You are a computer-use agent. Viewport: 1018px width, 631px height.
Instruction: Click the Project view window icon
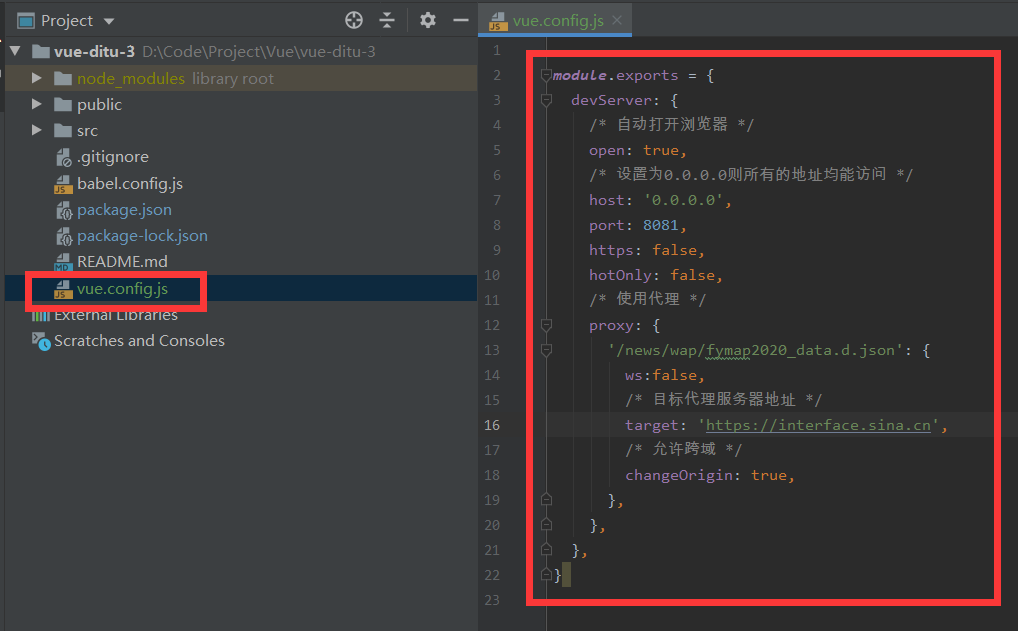(26, 21)
